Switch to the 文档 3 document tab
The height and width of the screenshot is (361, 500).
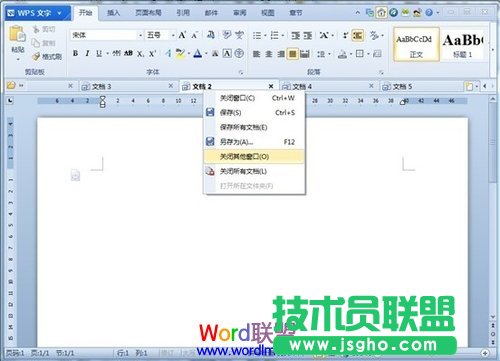coord(128,86)
